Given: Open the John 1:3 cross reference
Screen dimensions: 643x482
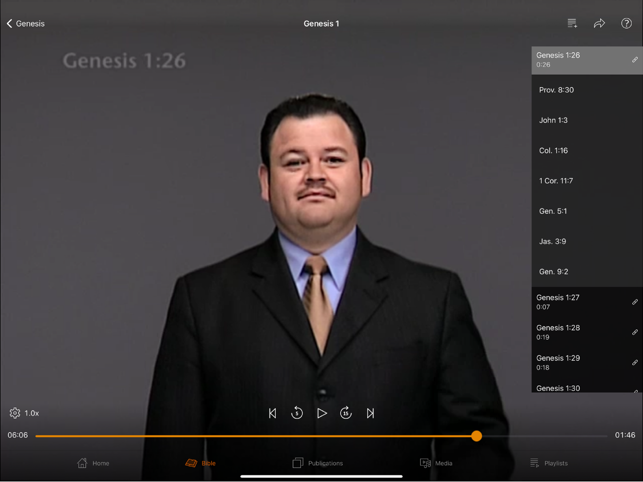Looking at the screenshot, I should pos(587,120).
